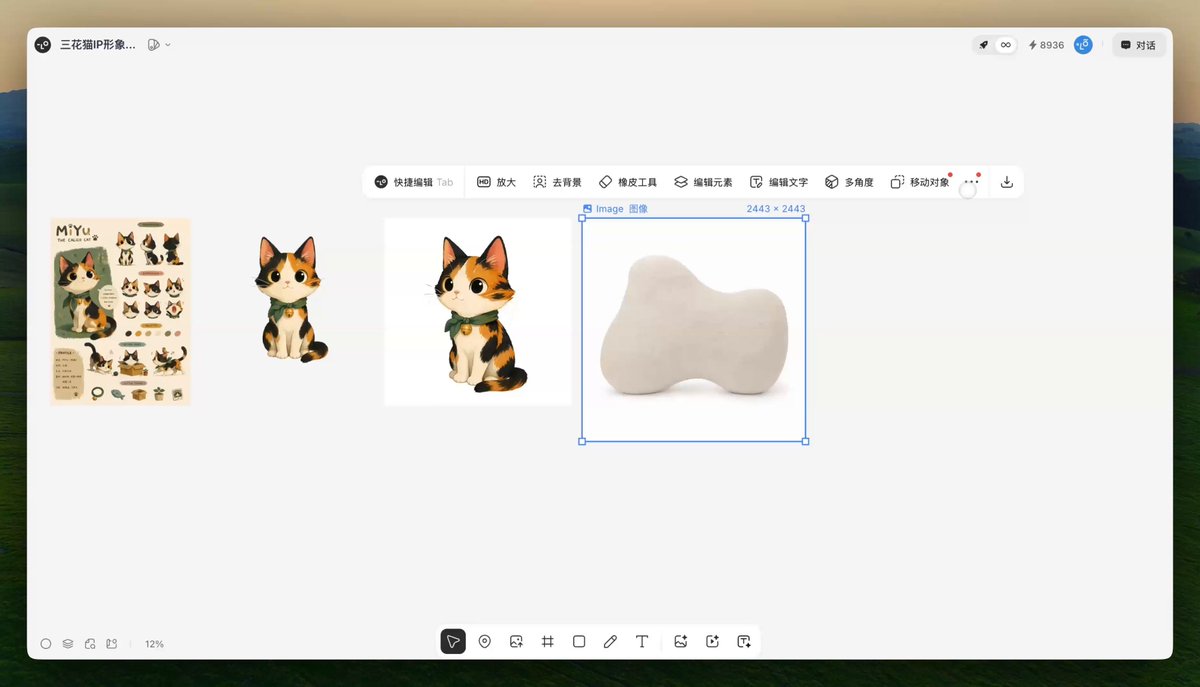Image resolution: width=1200 pixels, height=687 pixels.
Task: Activate the pencil drawing tool
Action: [611, 641]
